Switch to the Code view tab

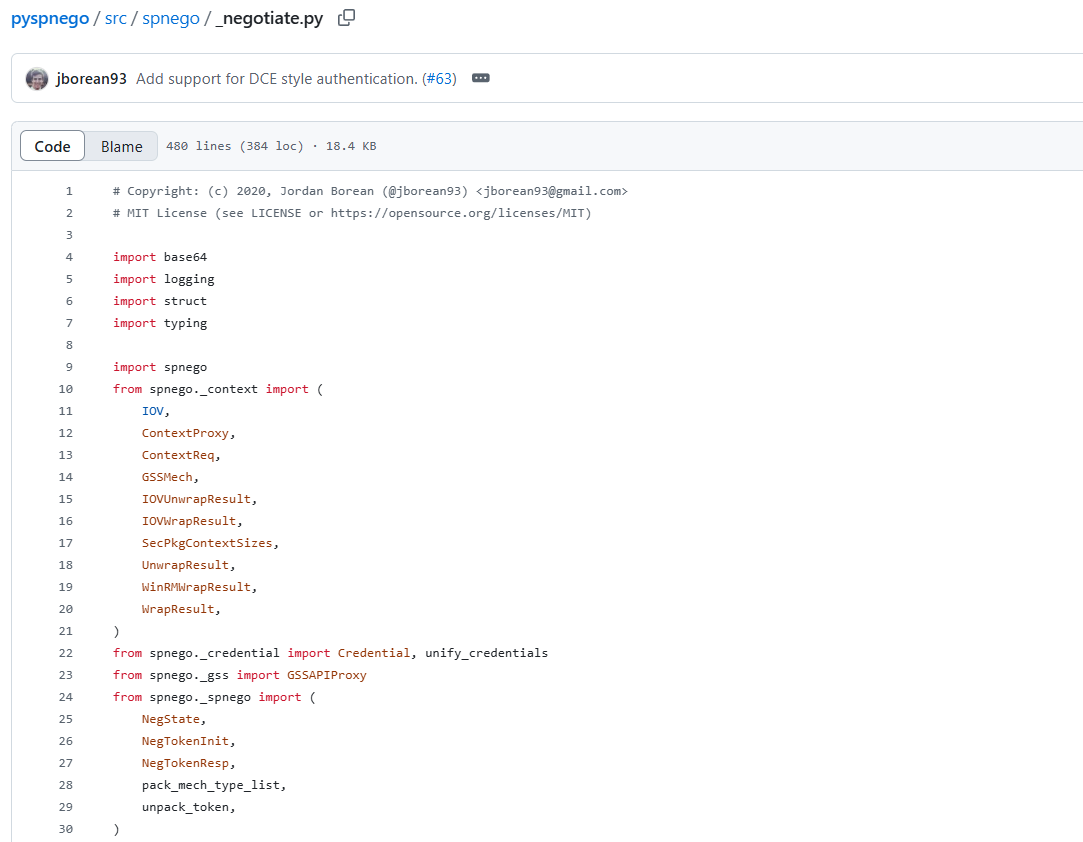tap(53, 146)
